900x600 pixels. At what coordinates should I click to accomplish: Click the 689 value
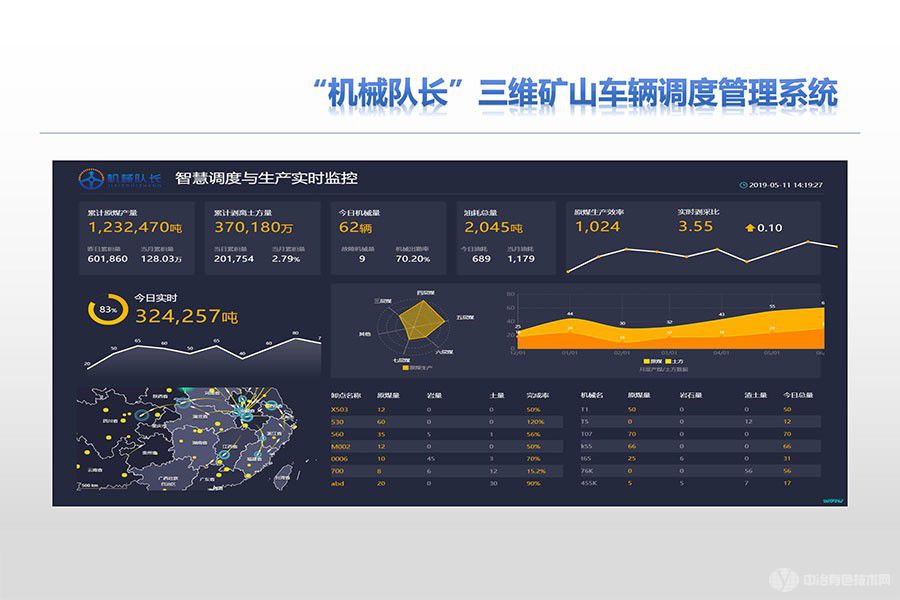[x=481, y=259]
